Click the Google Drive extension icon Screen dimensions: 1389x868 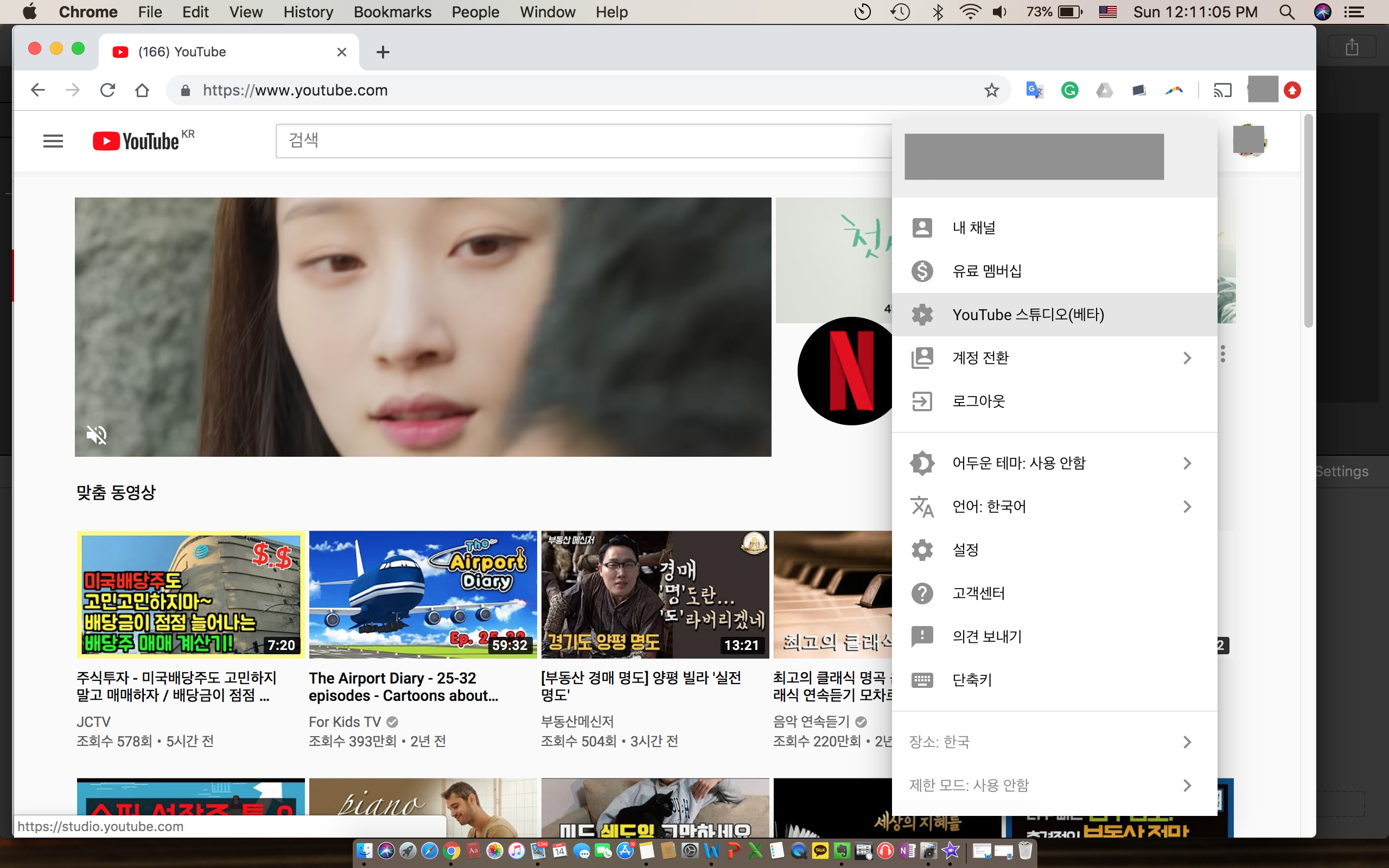tap(1104, 90)
